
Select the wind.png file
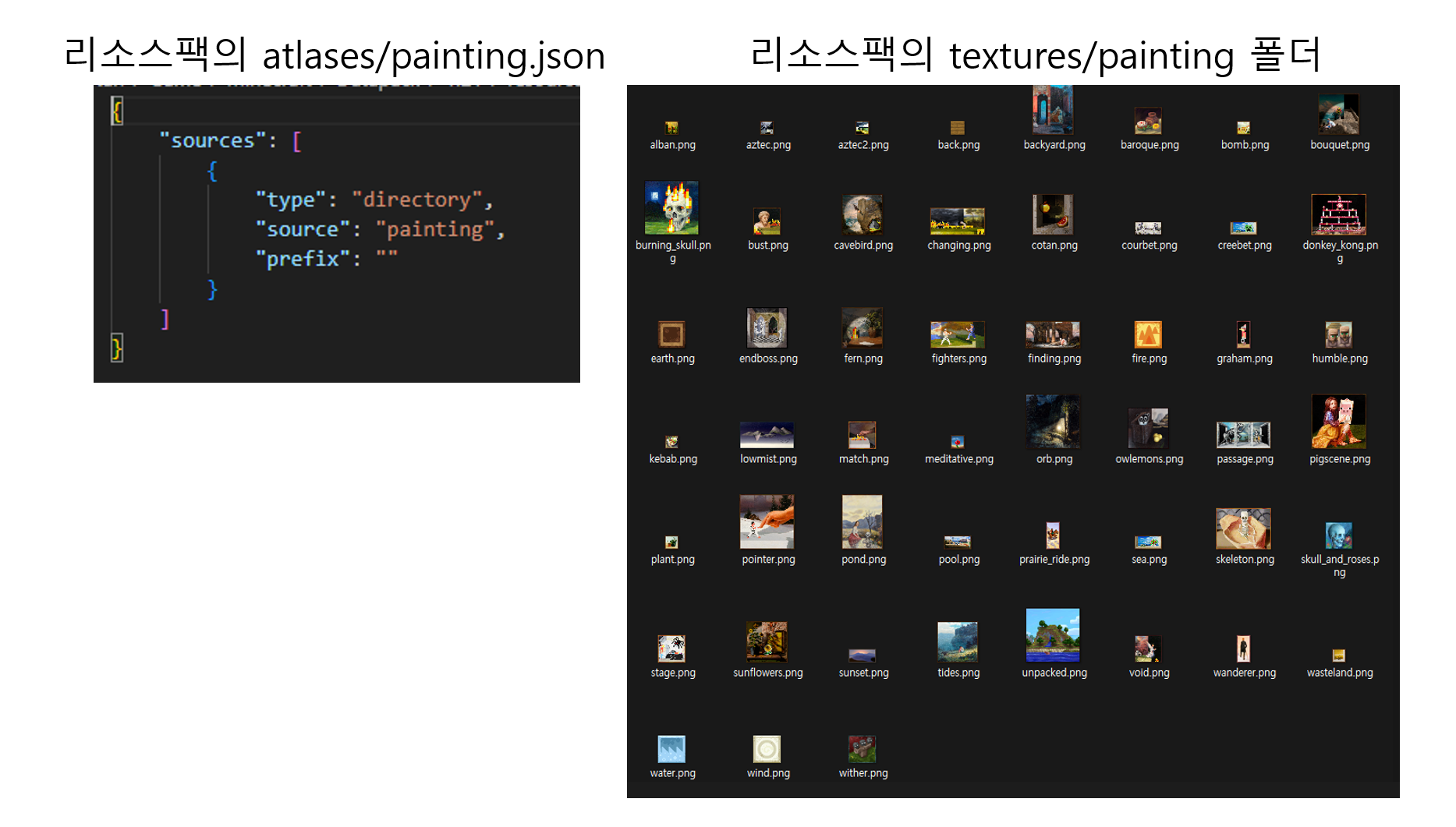[767, 749]
